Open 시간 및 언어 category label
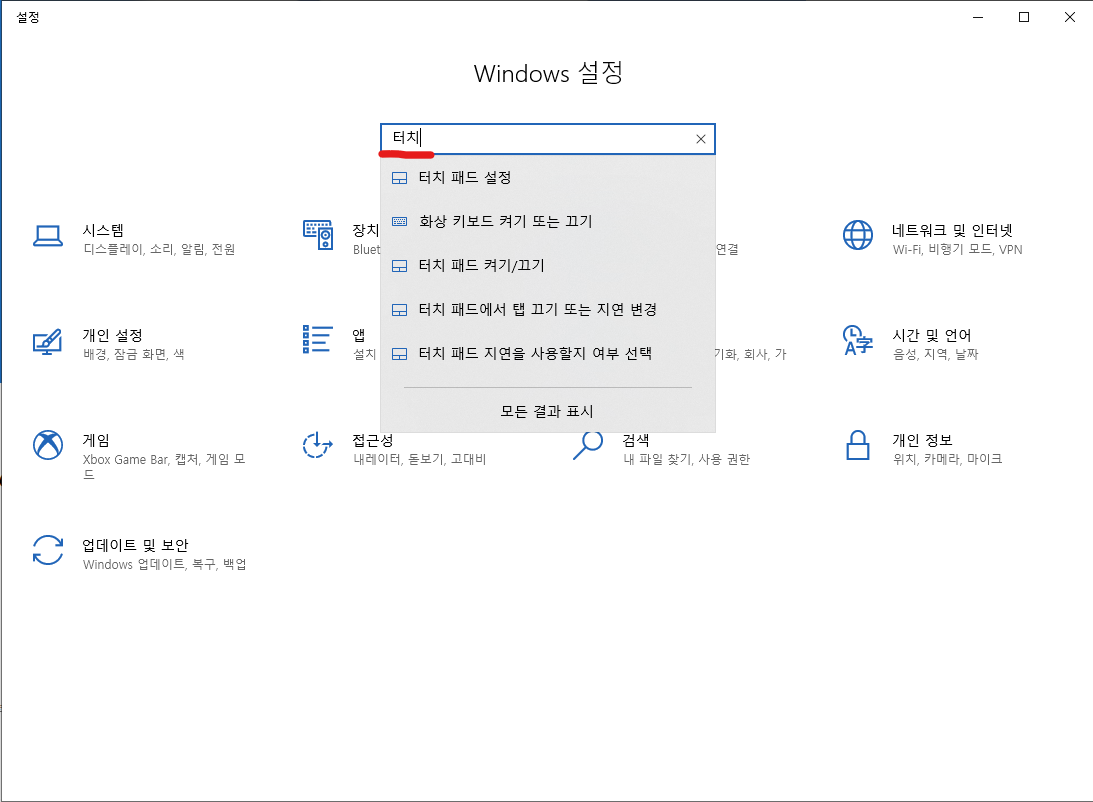Viewport: 1093px width, 802px height. [931, 335]
